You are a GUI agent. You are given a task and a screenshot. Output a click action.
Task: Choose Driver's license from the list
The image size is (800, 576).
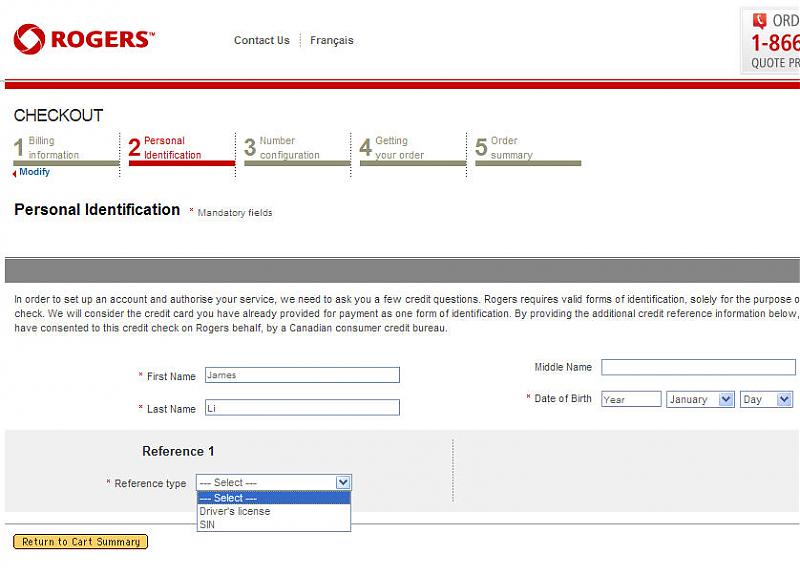274,511
